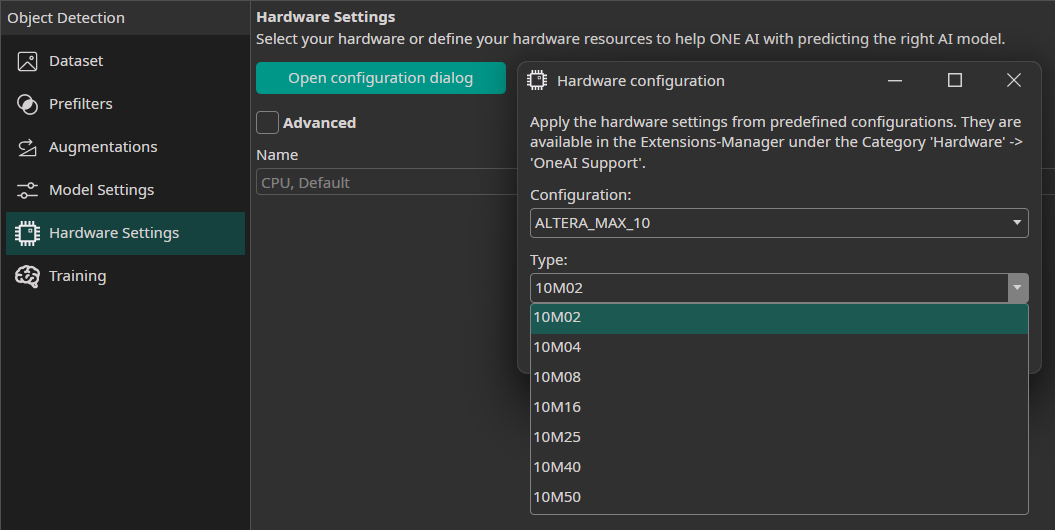This screenshot has width=1055, height=530.
Task: Click the Training brain icon
Action: tap(28, 276)
